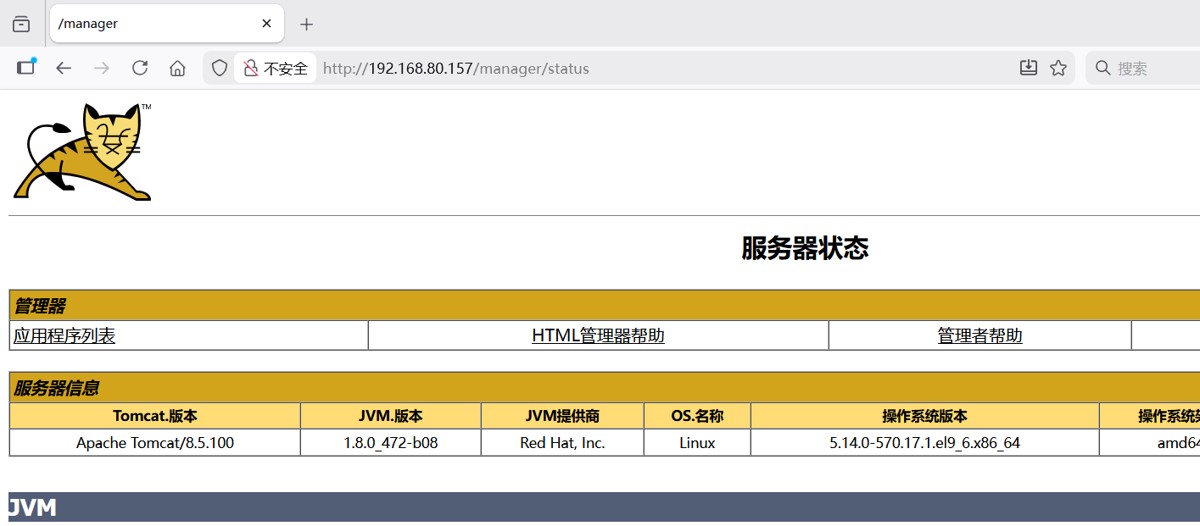Open a new tab with plus button
The width and height of the screenshot is (1200, 526).
tap(306, 24)
